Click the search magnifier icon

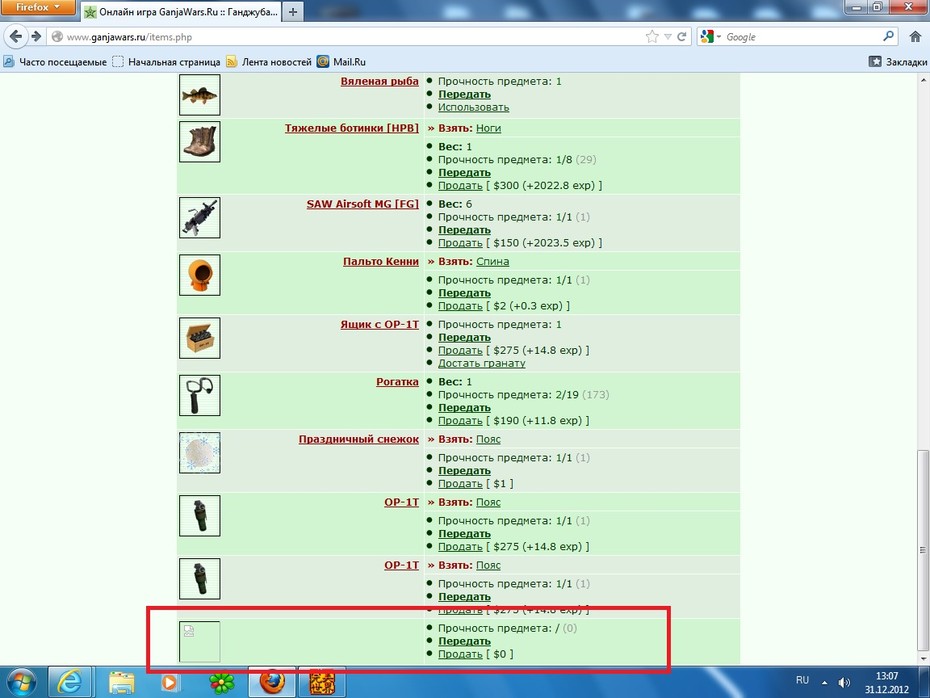[x=888, y=37]
